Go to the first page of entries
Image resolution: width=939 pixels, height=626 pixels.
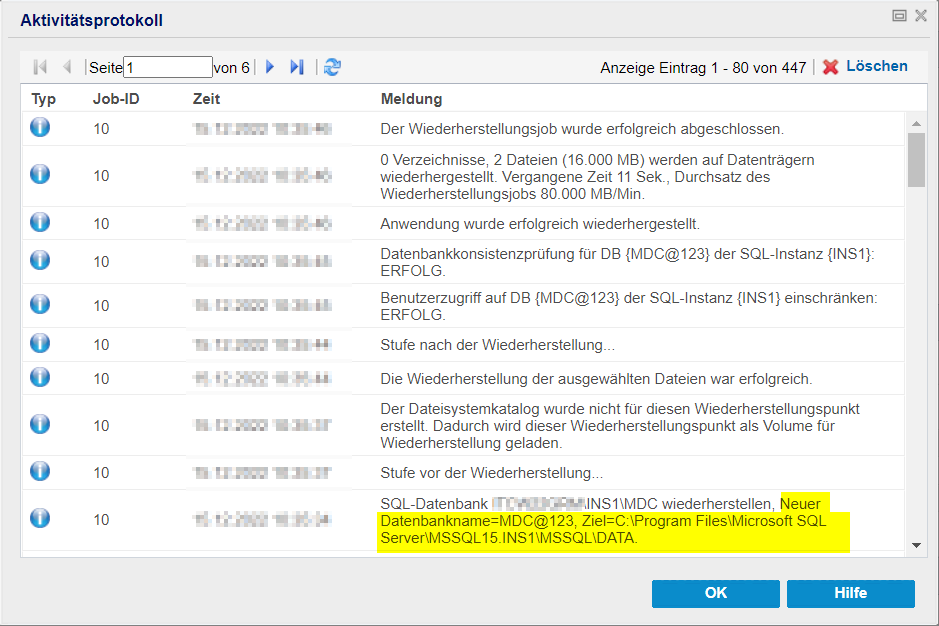coord(40,67)
